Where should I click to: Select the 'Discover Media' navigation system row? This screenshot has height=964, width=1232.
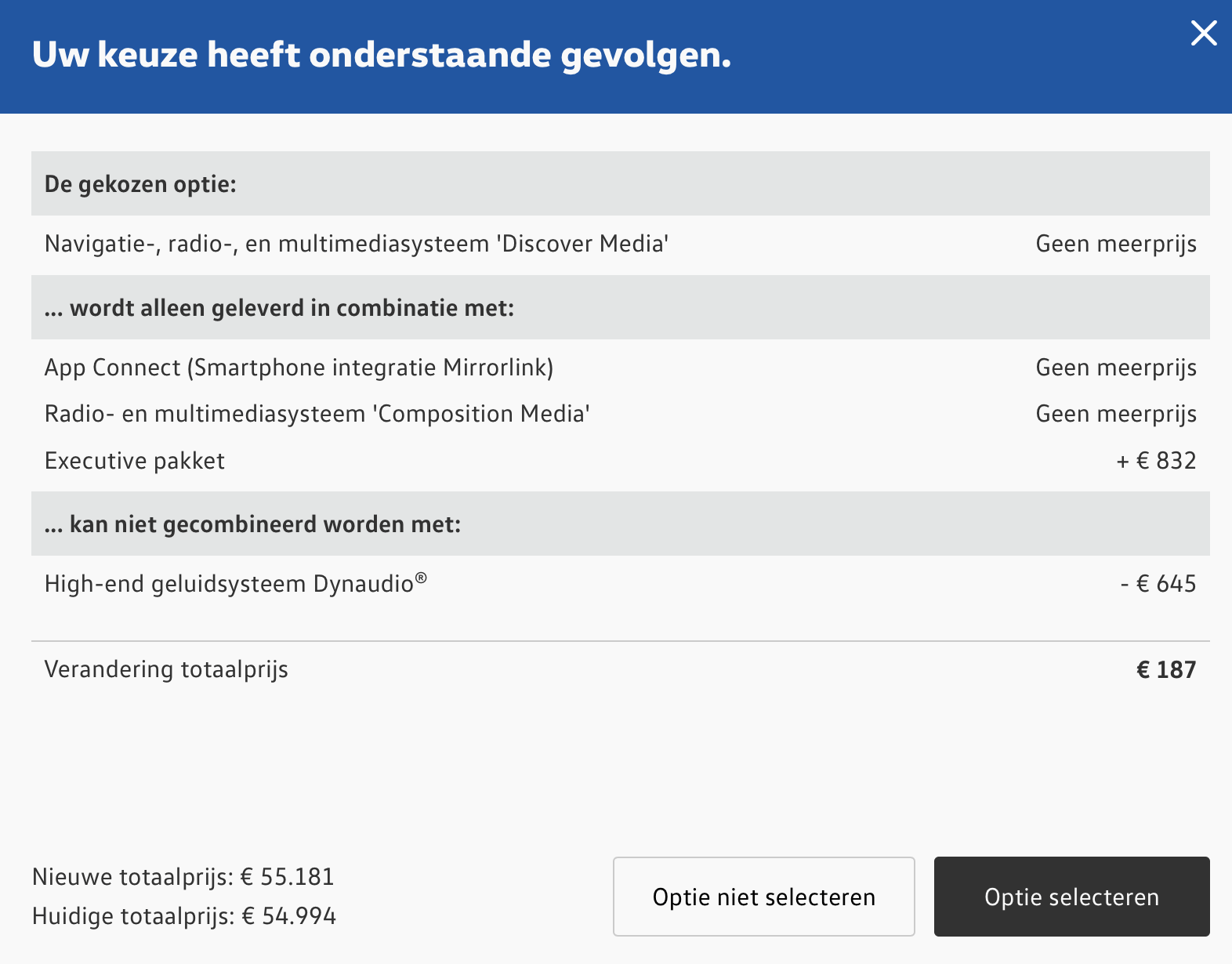coord(357,245)
